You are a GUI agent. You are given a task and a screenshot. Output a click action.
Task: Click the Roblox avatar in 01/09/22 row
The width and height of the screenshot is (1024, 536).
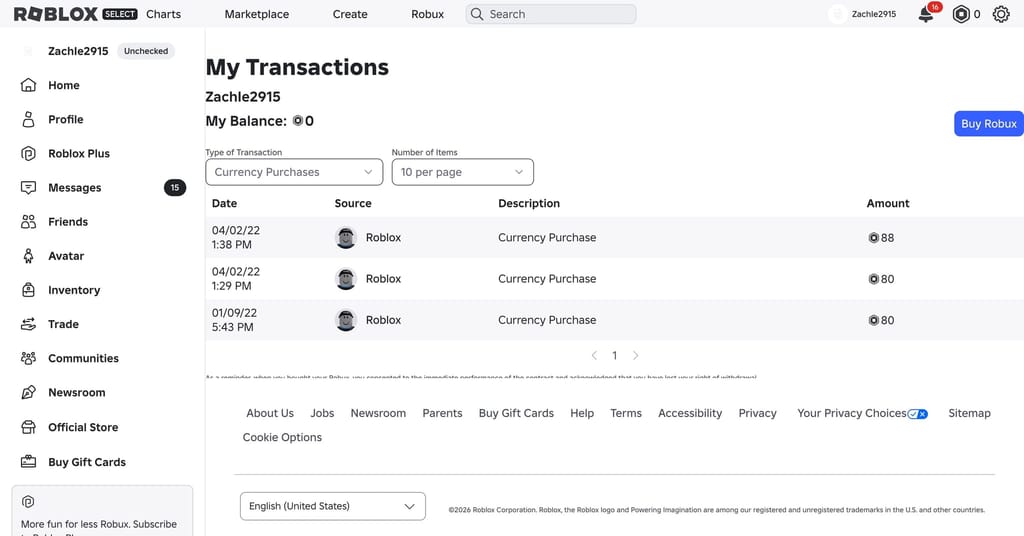[x=345, y=320]
